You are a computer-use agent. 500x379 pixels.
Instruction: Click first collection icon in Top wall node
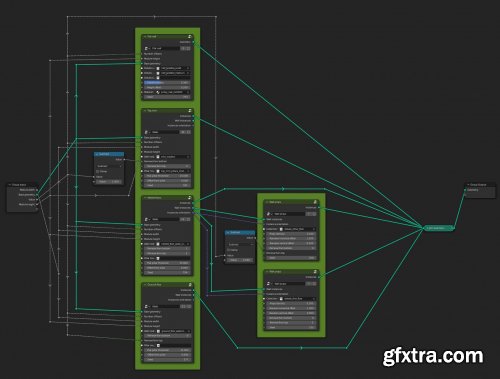pyautogui.click(x=158, y=68)
